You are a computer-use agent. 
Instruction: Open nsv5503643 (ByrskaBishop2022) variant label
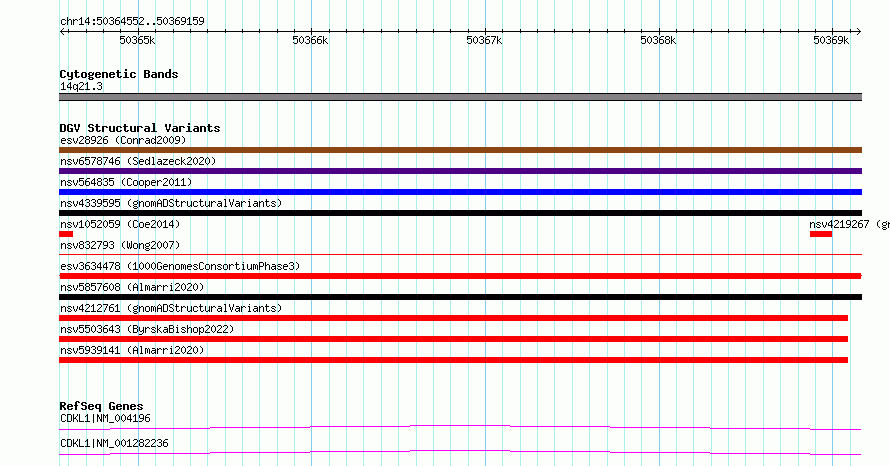click(x=147, y=329)
